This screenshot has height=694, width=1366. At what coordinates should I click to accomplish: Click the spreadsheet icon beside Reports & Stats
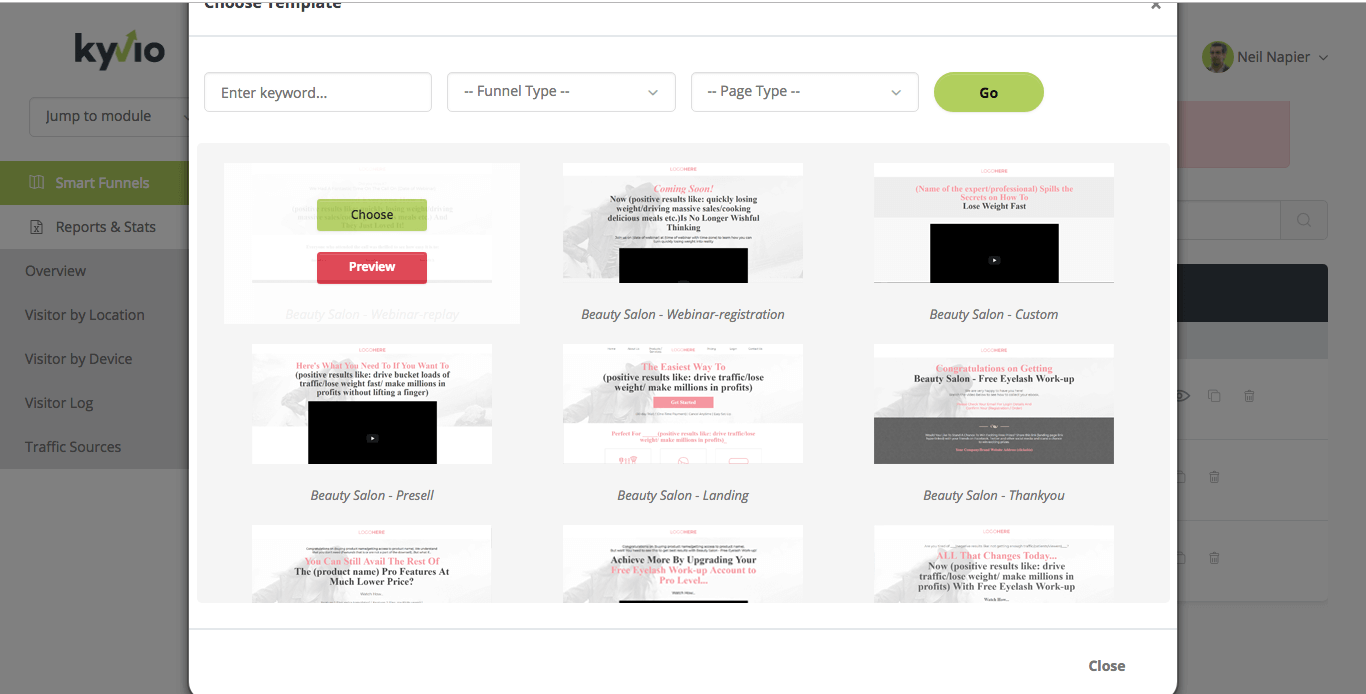37,227
